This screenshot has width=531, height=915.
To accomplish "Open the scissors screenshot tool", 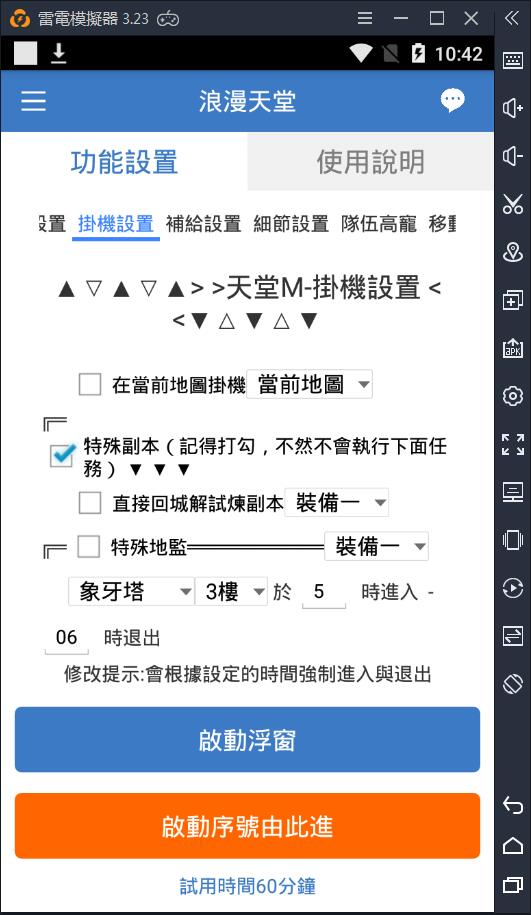I will click(x=512, y=204).
